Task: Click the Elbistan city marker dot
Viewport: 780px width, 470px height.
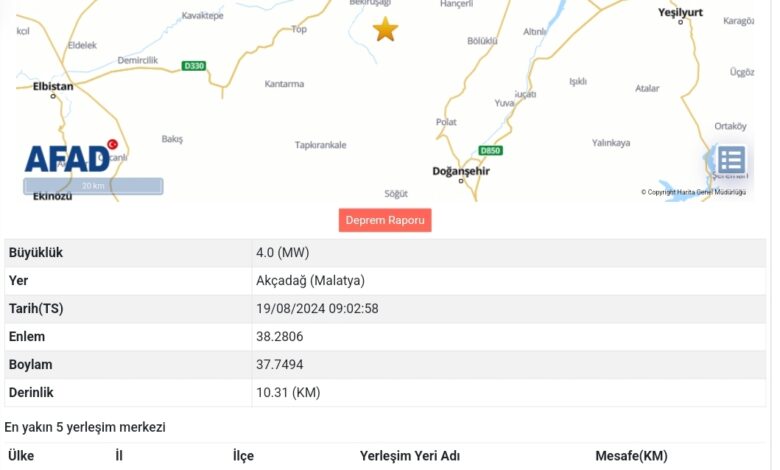Action: tap(53, 96)
